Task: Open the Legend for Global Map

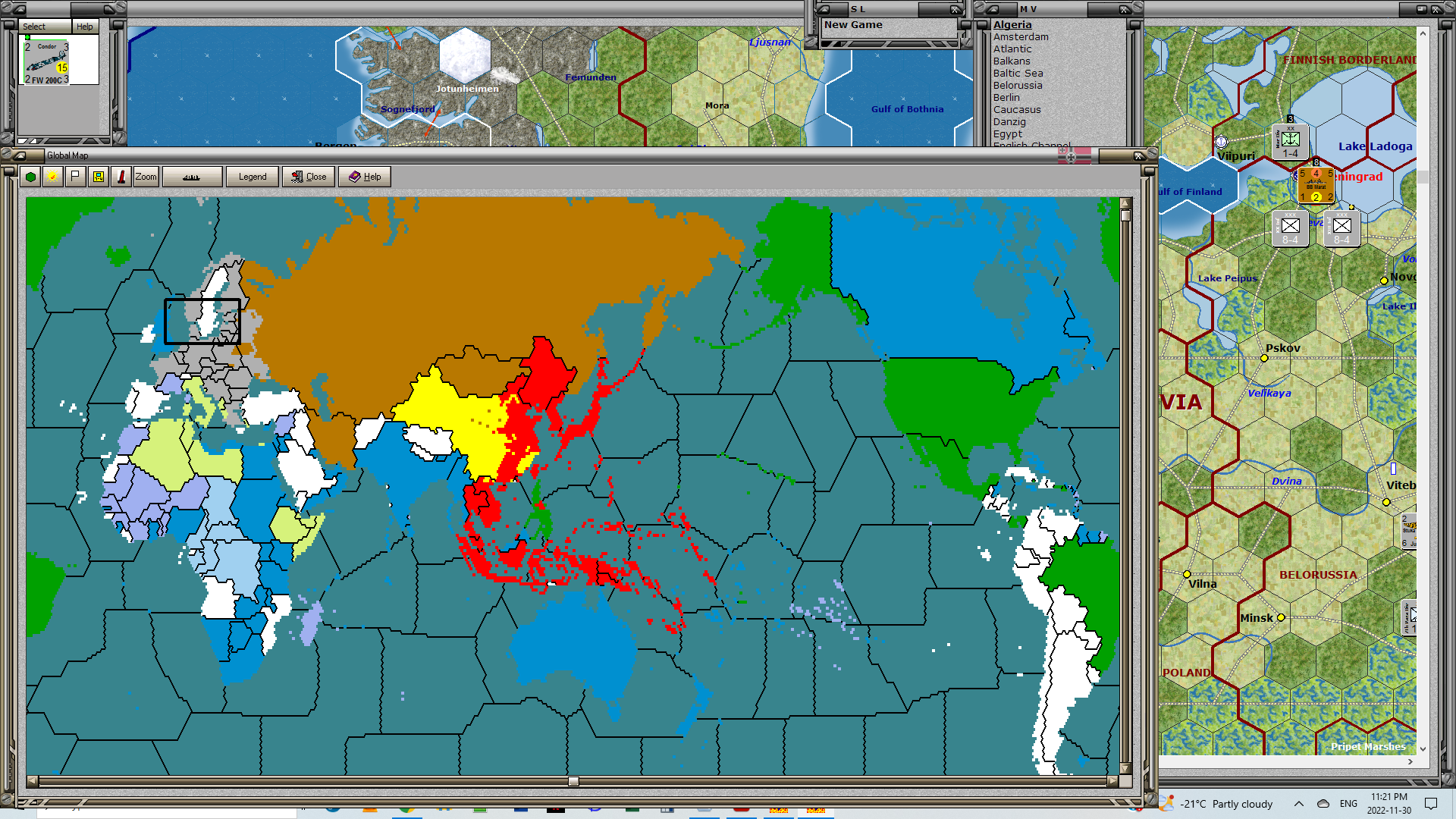Action: pyautogui.click(x=253, y=177)
